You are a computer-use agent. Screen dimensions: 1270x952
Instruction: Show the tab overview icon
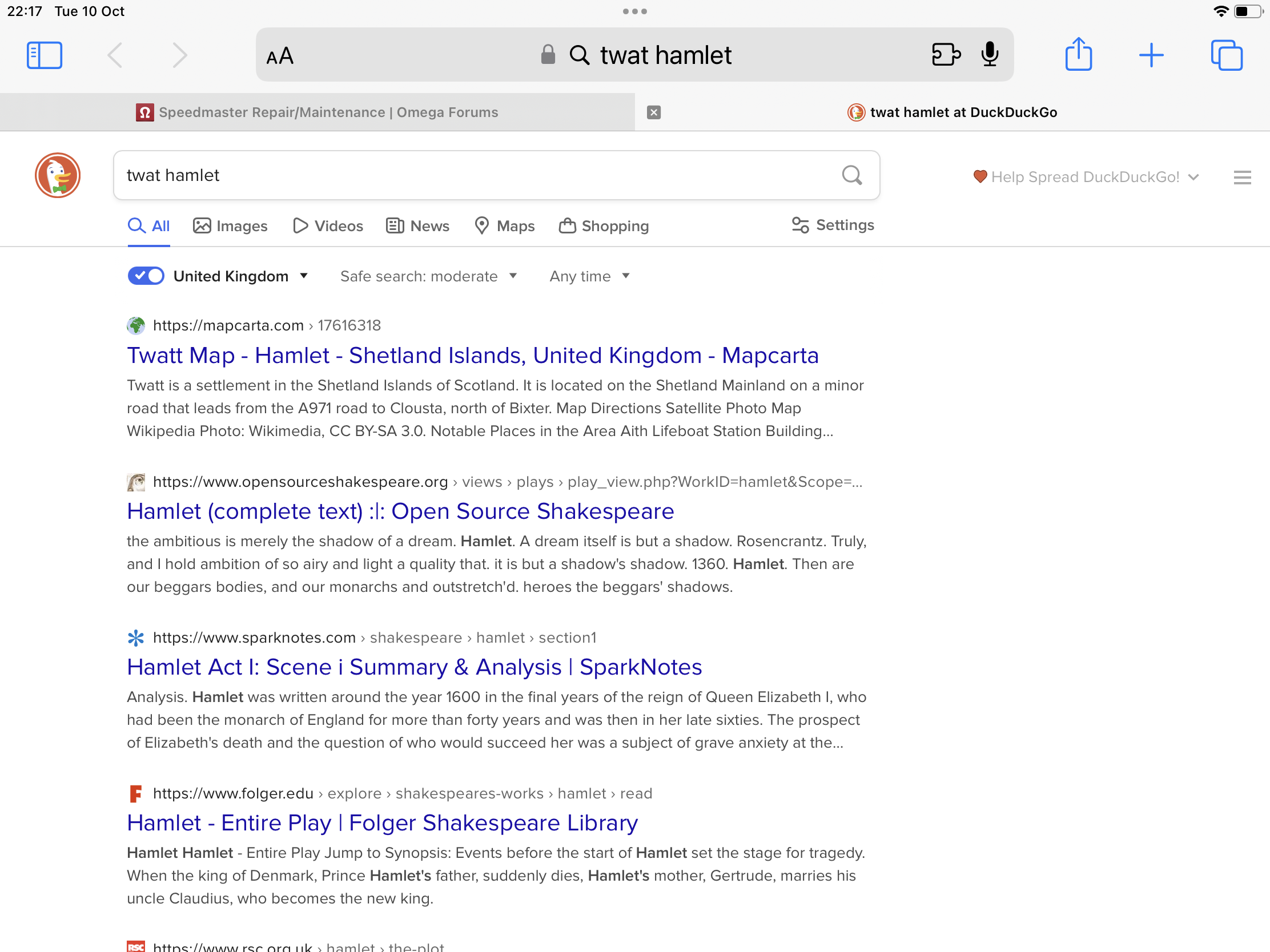[x=1227, y=55]
